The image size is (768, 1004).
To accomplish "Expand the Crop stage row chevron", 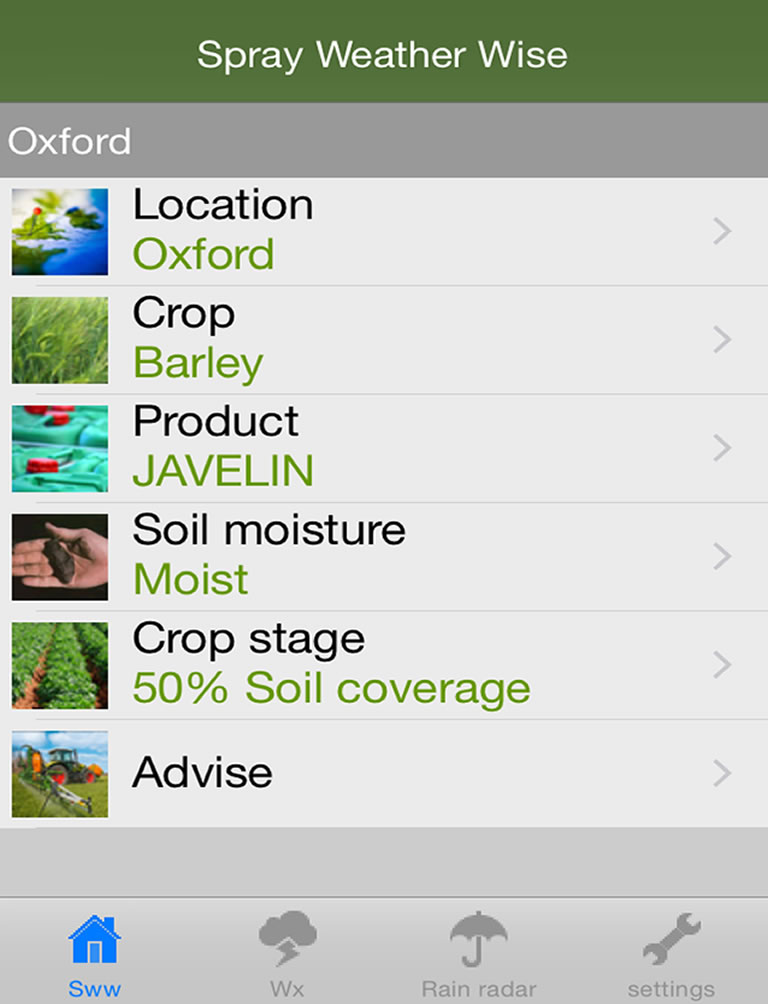I will (x=723, y=665).
